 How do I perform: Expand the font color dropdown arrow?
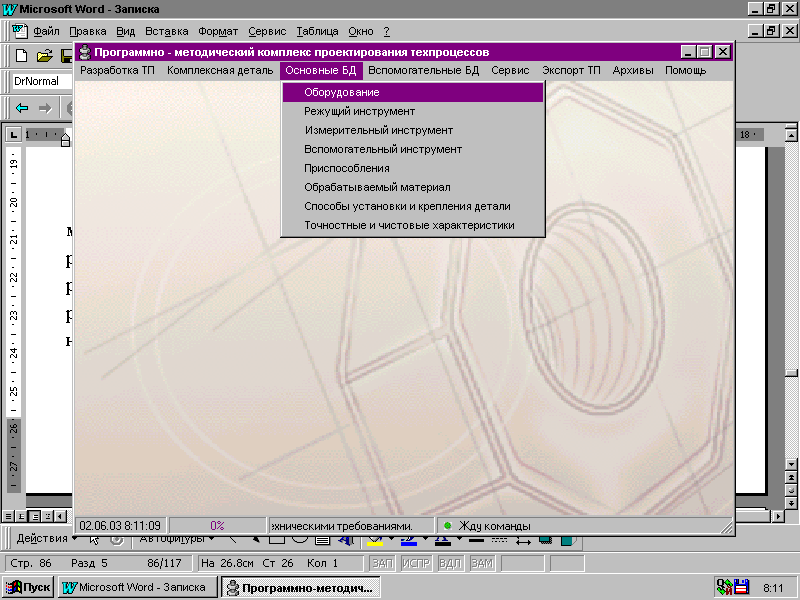click(459, 538)
